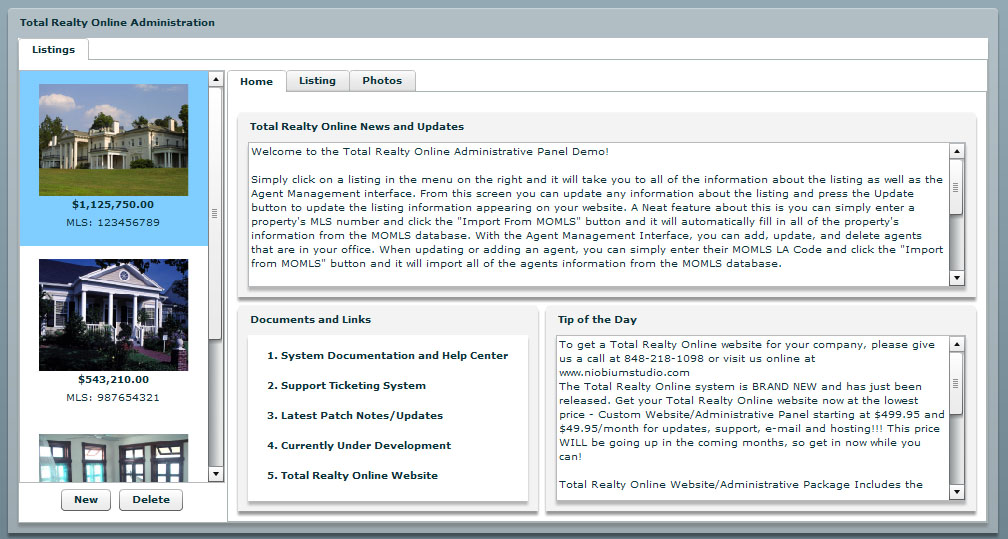This screenshot has width=1008, height=539.
Task: Open Support Ticketing System link
Action: click(346, 386)
